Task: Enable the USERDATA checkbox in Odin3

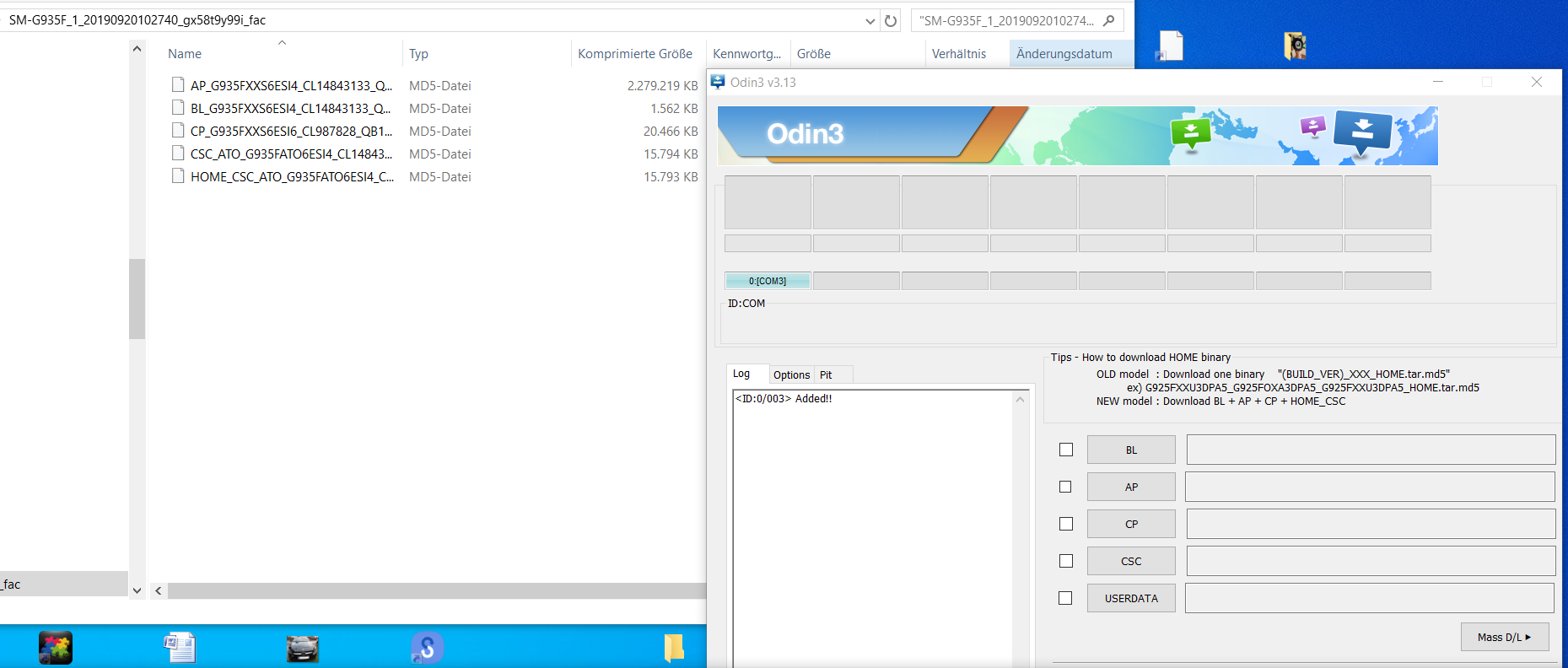Action: tap(1065, 598)
